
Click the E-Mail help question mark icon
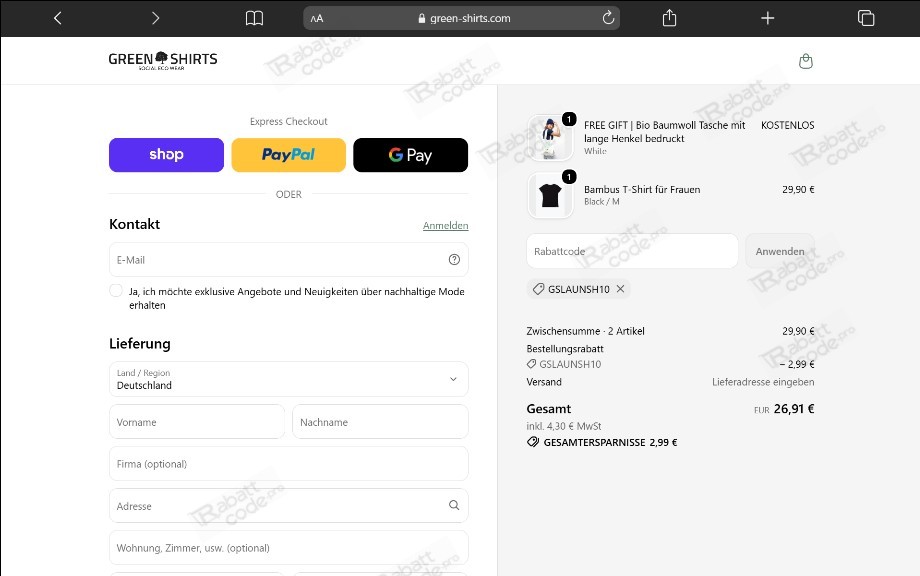coord(454,260)
